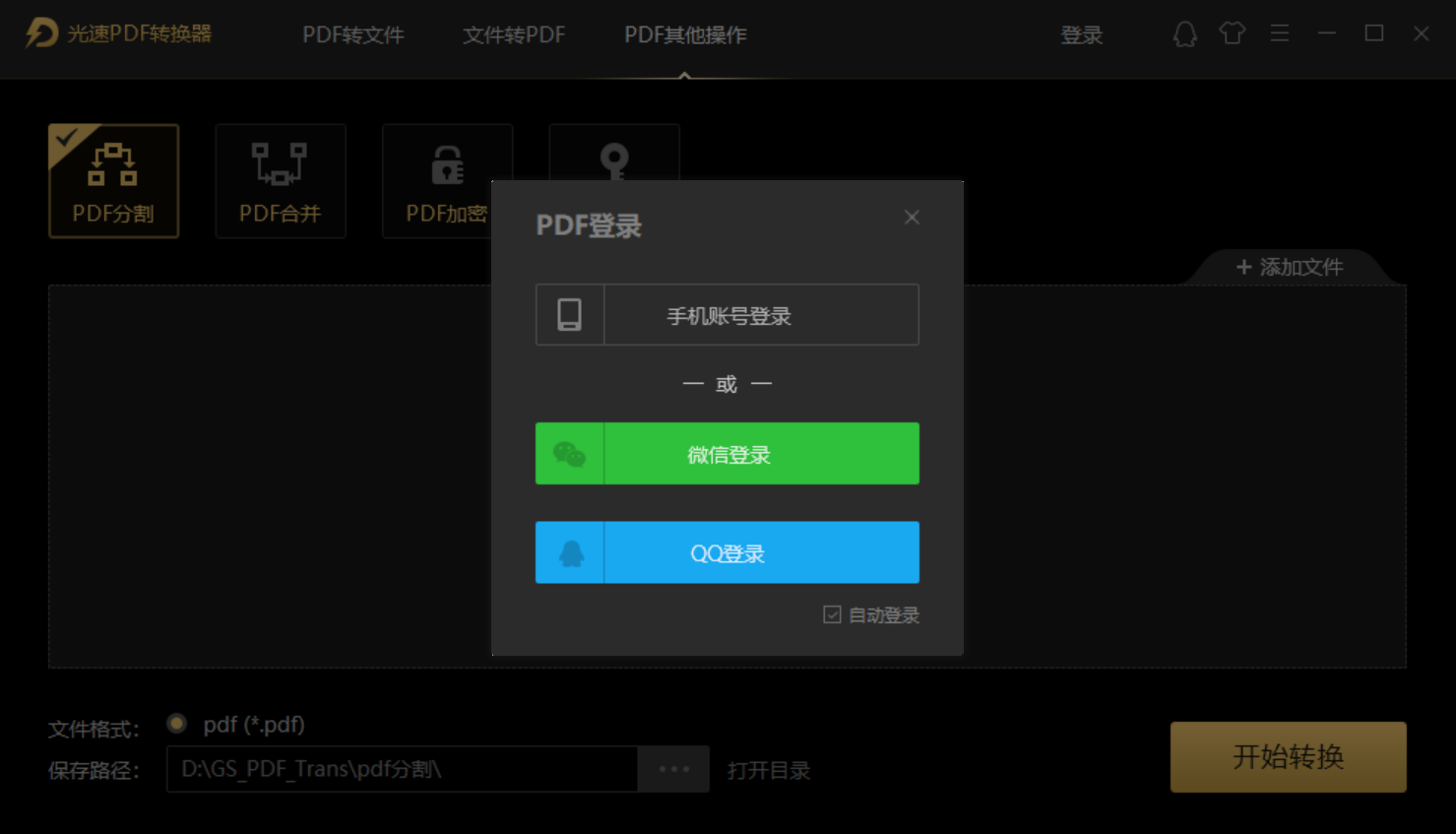
Task: Click the WeChat icon on the green button
Action: (571, 453)
